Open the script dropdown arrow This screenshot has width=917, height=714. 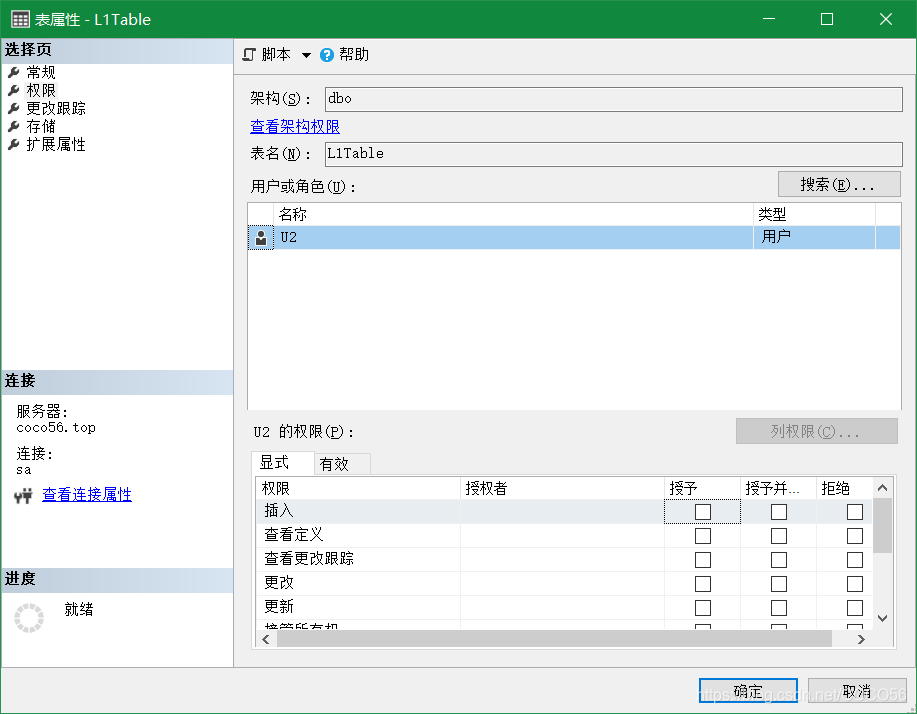click(x=306, y=55)
